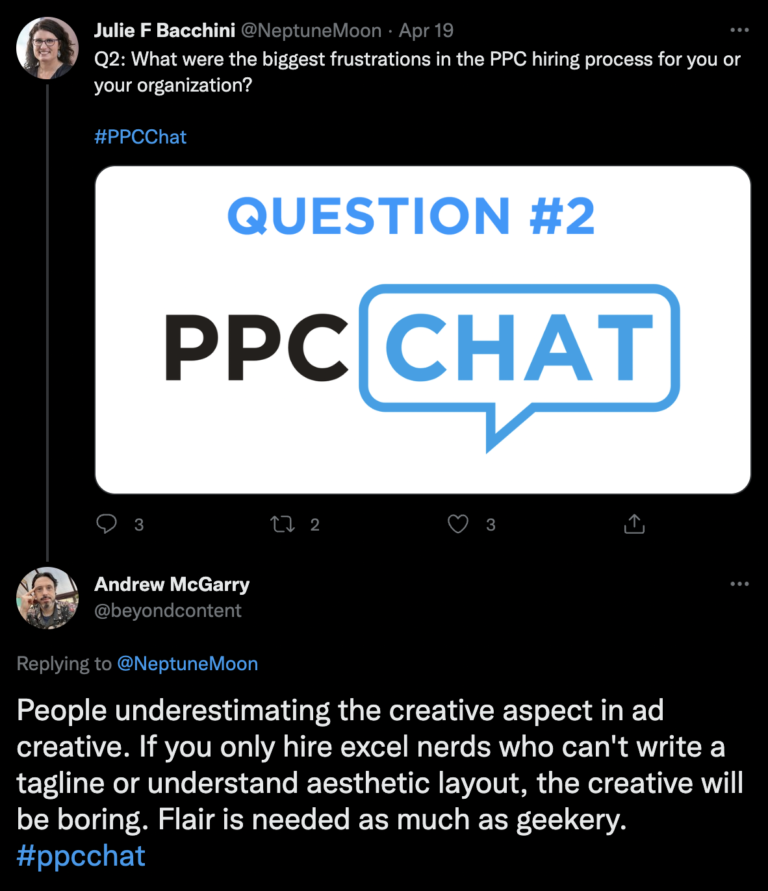Click the Andrew McGarry display name
Viewport: 768px width, 891px height.
pos(171,585)
